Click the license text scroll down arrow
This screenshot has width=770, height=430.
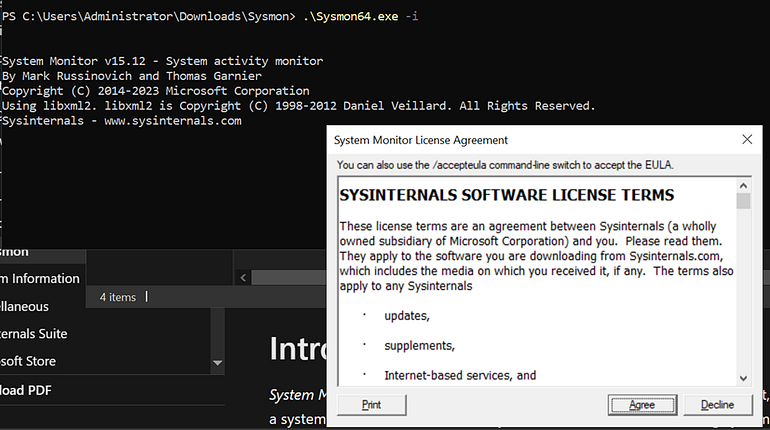click(x=743, y=378)
